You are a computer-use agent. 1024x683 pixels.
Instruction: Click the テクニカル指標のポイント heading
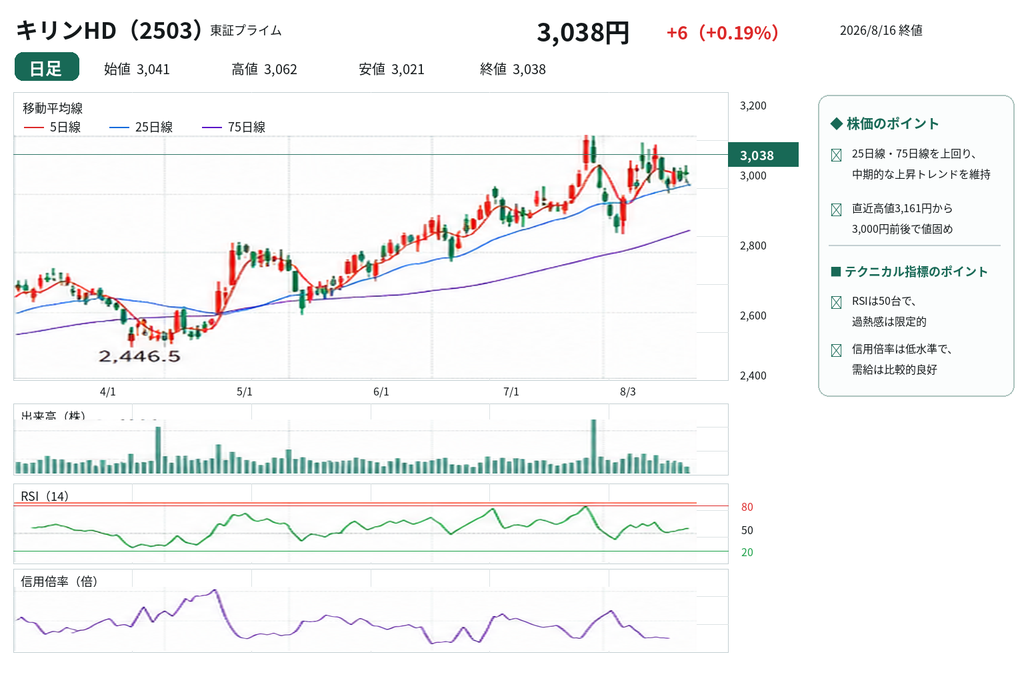pyautogui.click(x=908, y=272)
